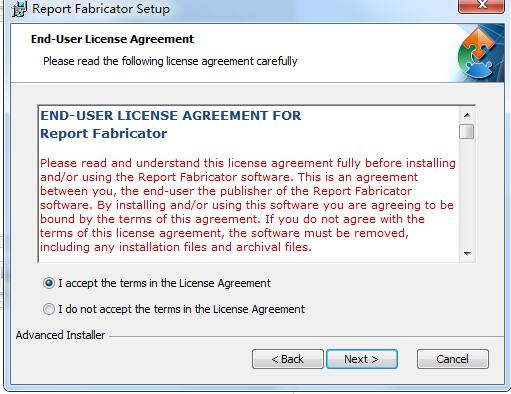Click "Please read the following license agreement carefully" subtitle
The image size is (511, 394).
170,61
